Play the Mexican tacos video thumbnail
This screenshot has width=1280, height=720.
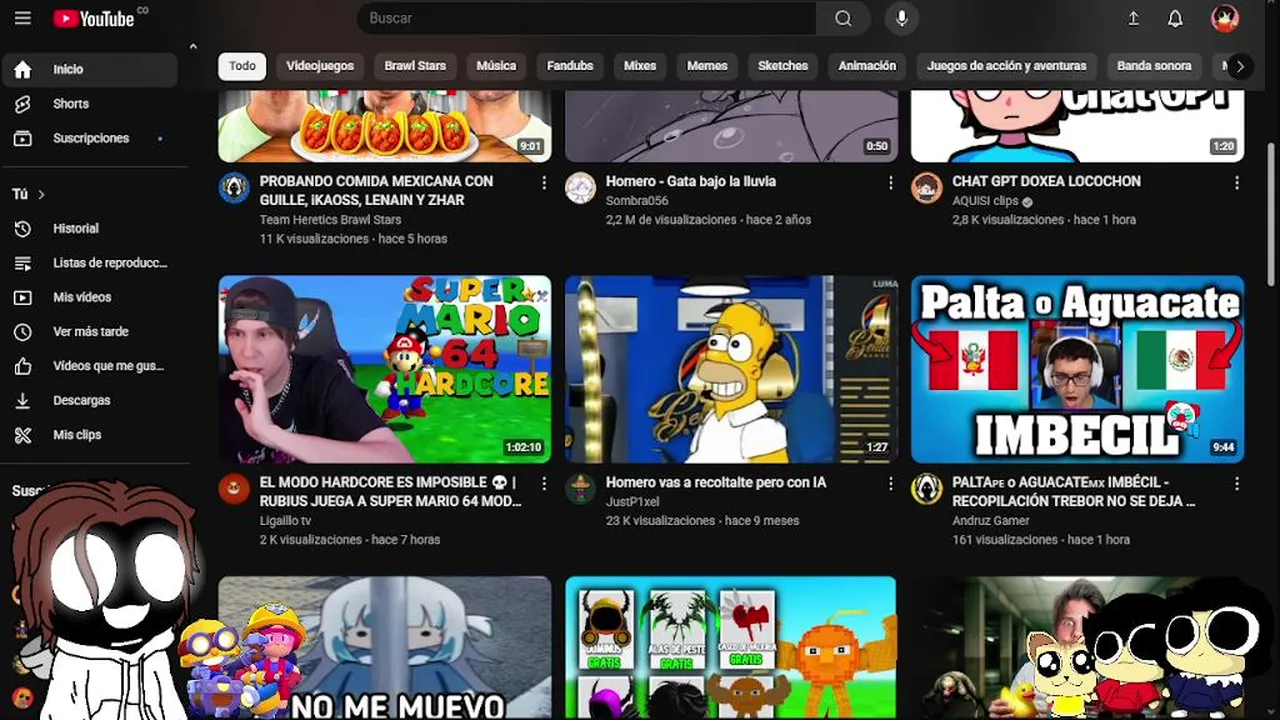385,126
